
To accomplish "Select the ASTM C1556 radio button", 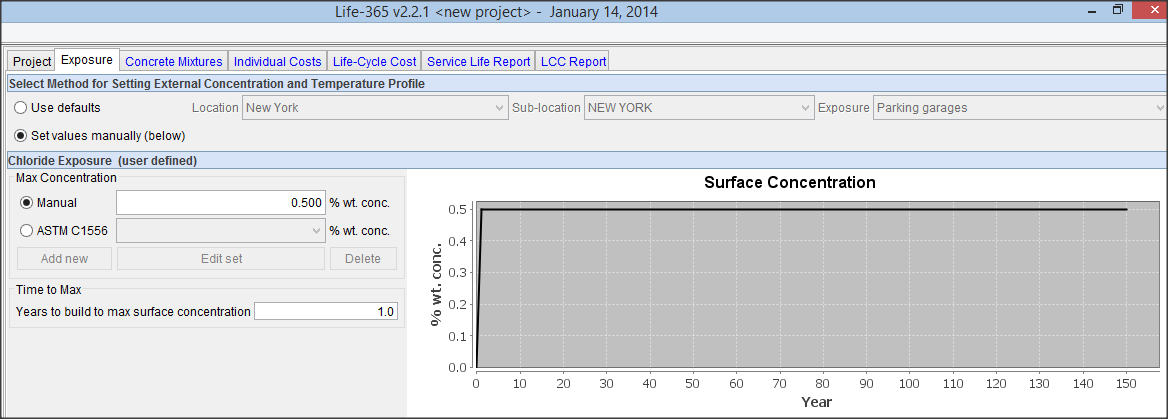I will [x=27, y=231].
